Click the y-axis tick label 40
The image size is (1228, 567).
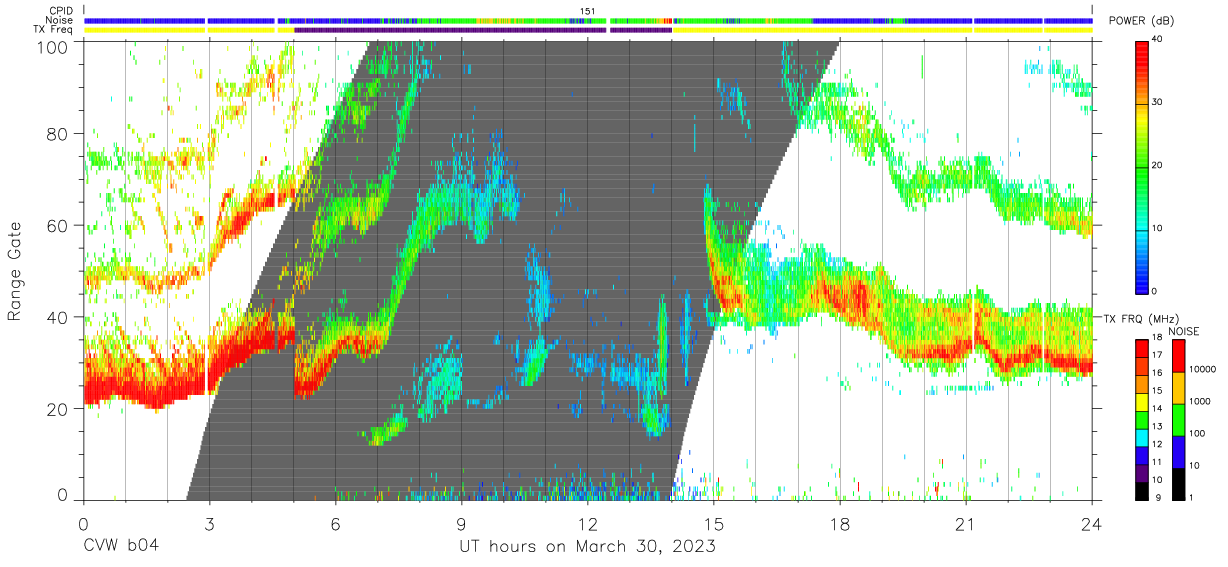tap(58, 317)
